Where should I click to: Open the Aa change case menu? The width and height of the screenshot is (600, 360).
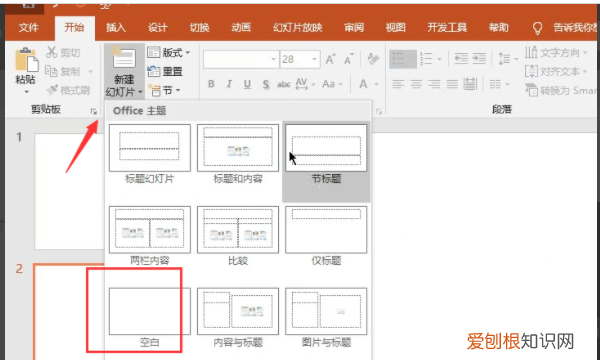[x=332, y=84]
